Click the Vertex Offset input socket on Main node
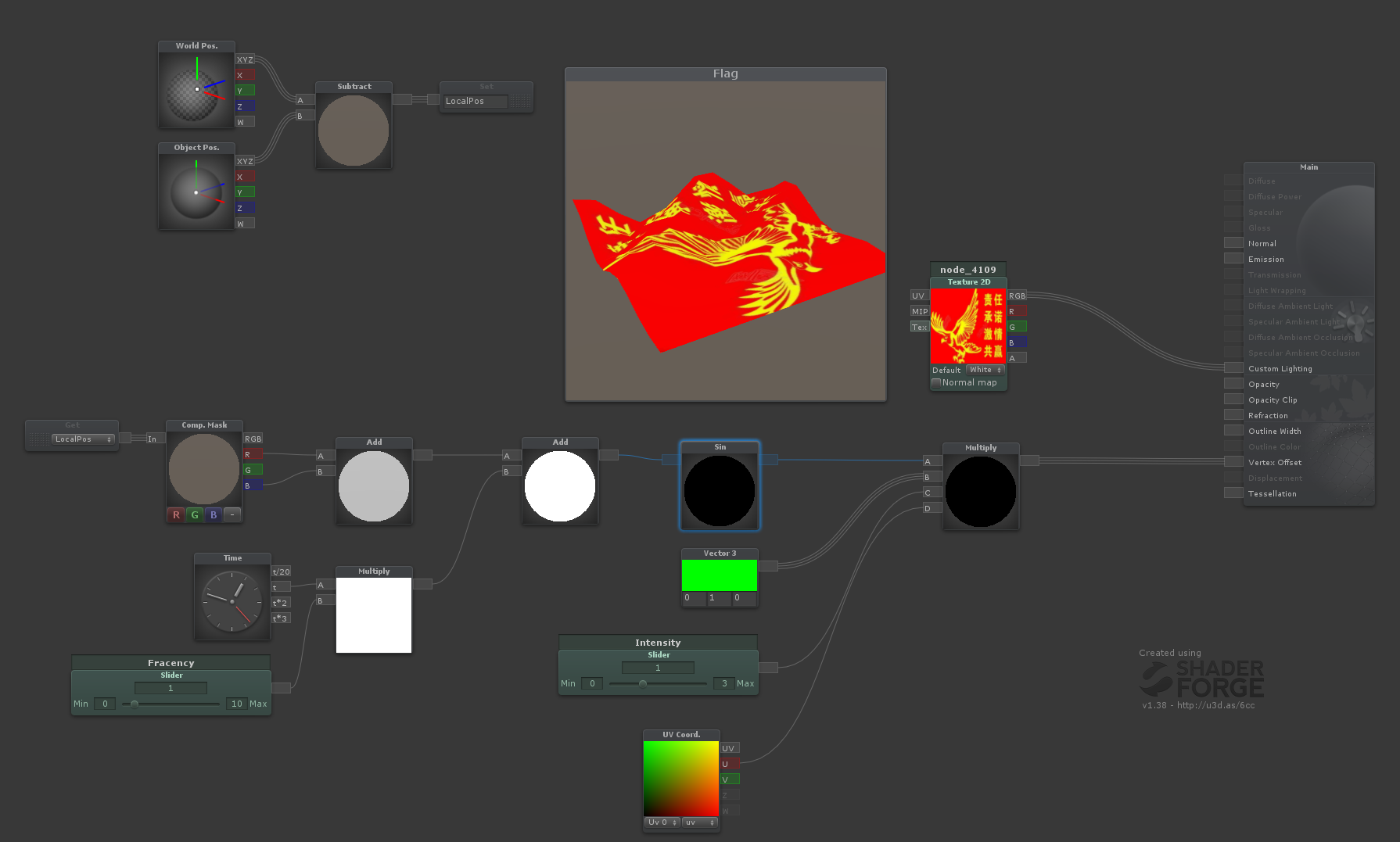 click(x=1233, y=462)
